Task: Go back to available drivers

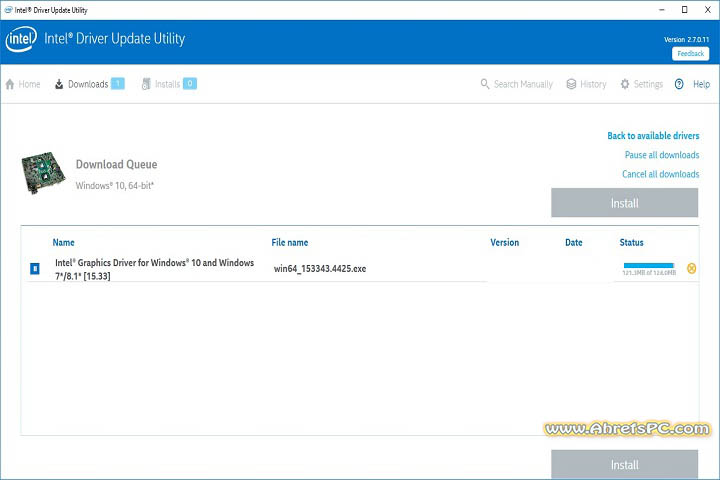Action: (x=653, y=136)
